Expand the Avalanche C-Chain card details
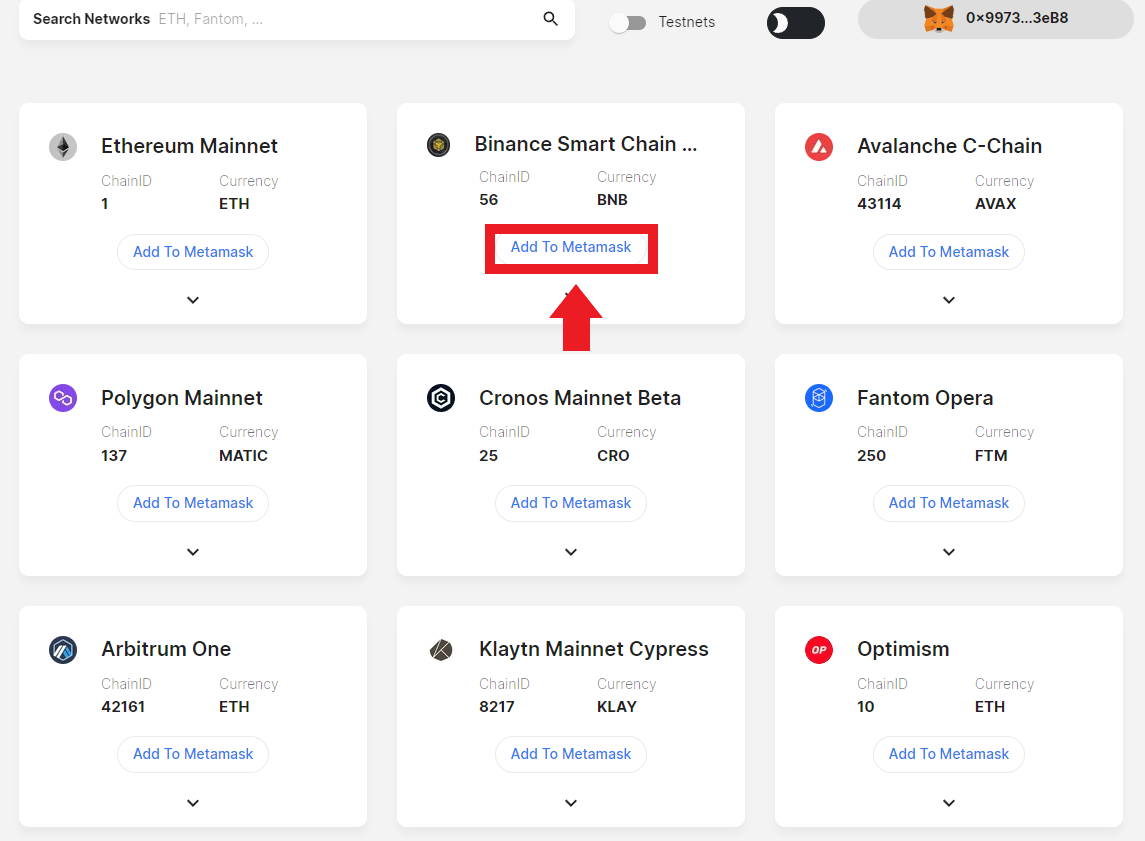 [949, 300]
